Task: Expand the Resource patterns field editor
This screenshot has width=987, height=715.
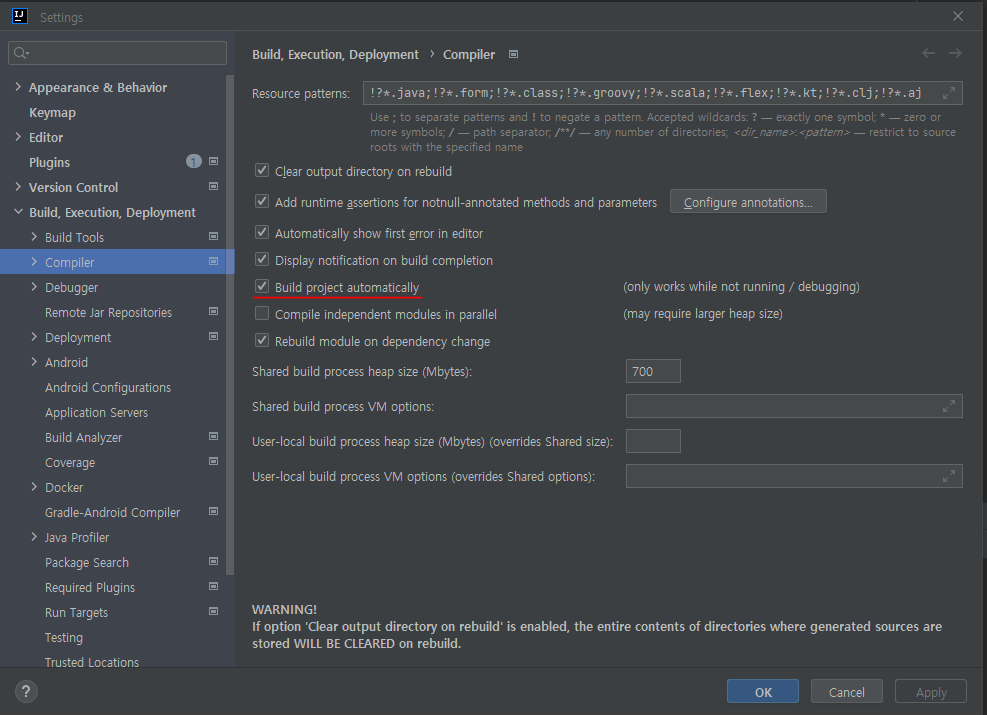Action: coord(949,93)
